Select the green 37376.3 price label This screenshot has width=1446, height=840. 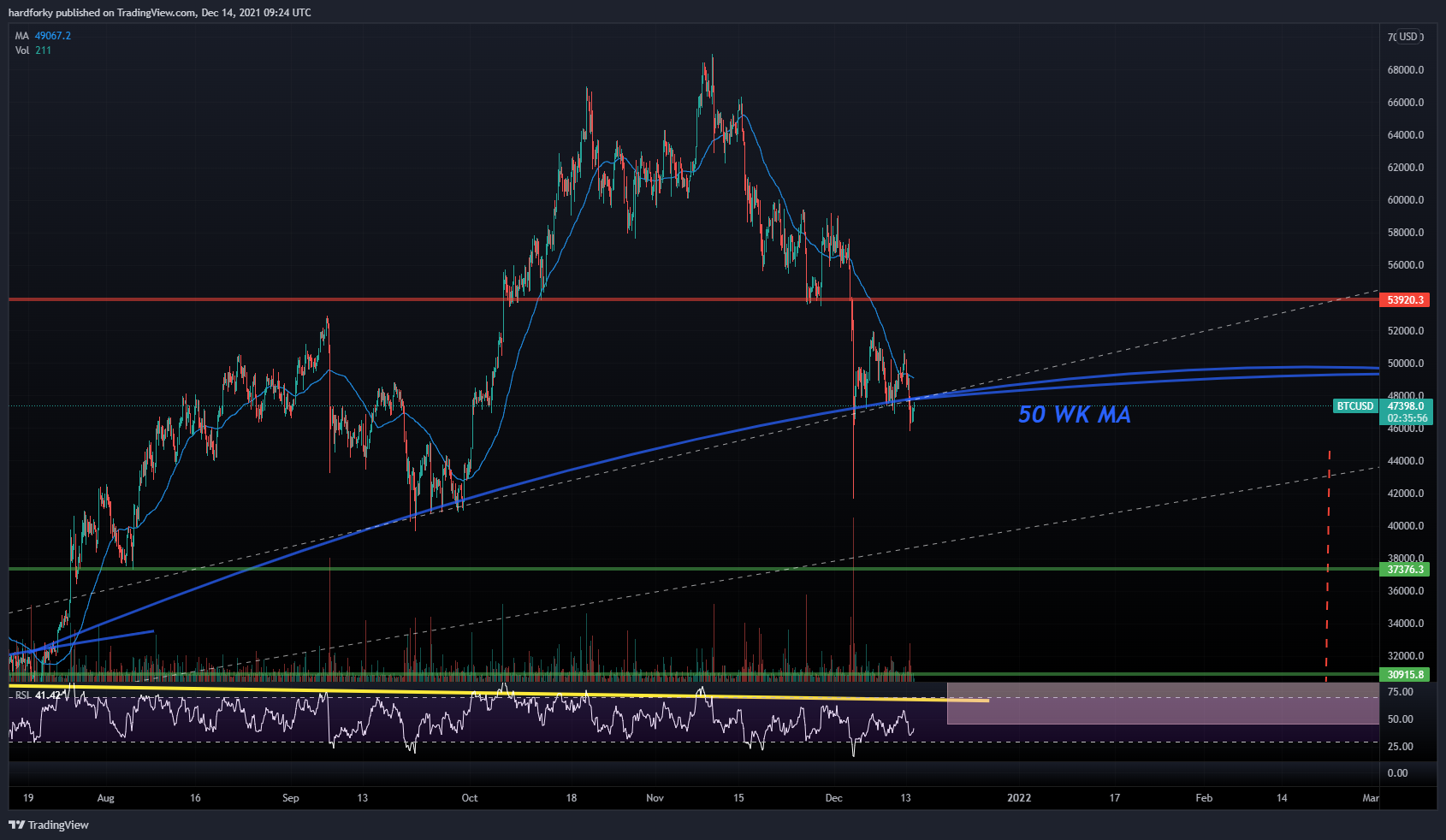(1406, 570)
